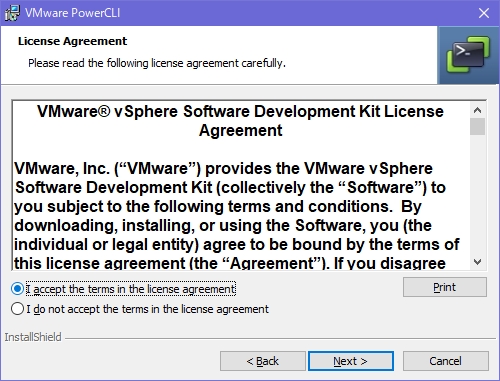Click the license scrollbar thumb
Viewport: 500px width, 381px height.
point(477,127)
